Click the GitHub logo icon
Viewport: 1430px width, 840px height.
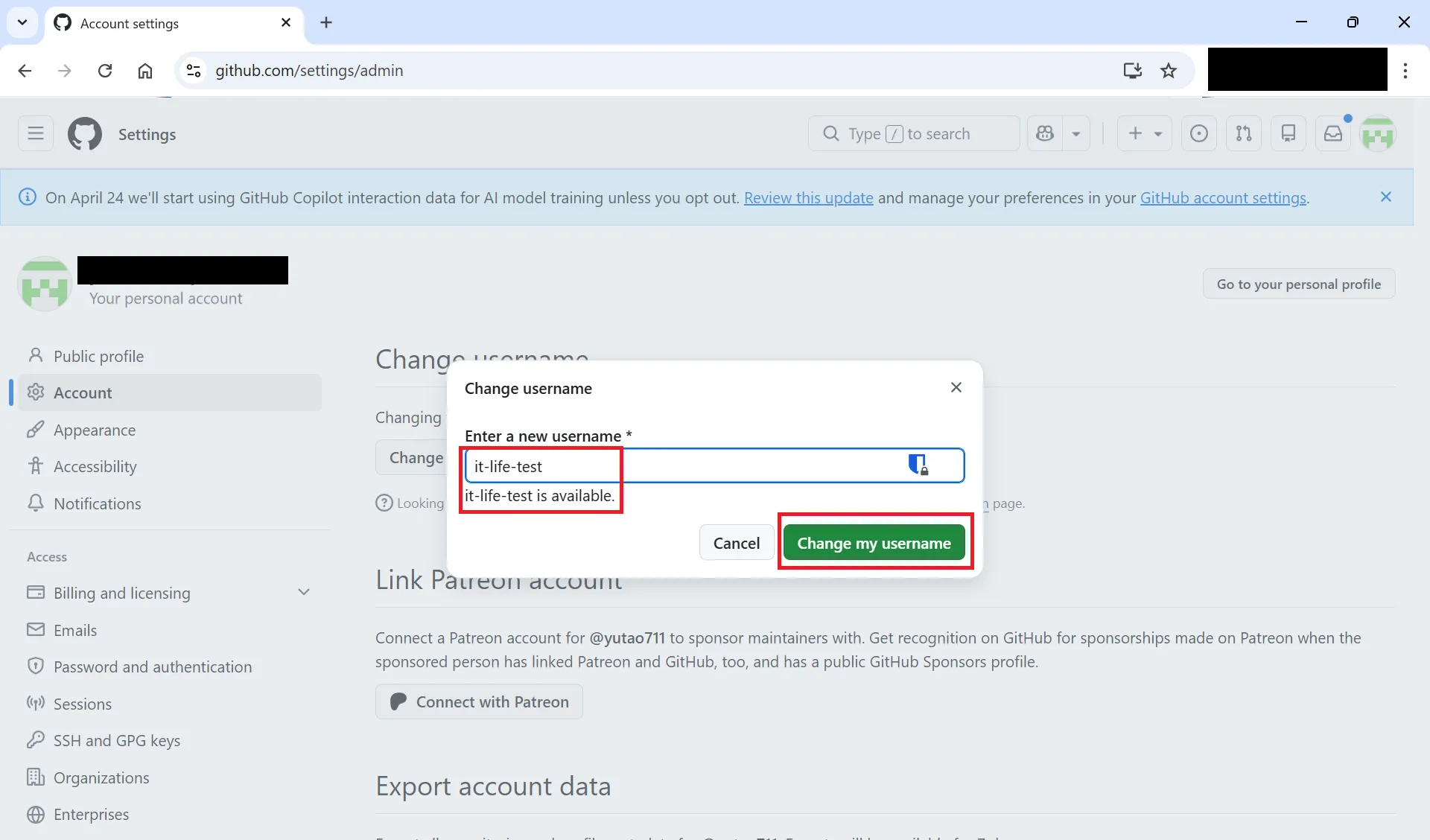[x=85, y=134]
